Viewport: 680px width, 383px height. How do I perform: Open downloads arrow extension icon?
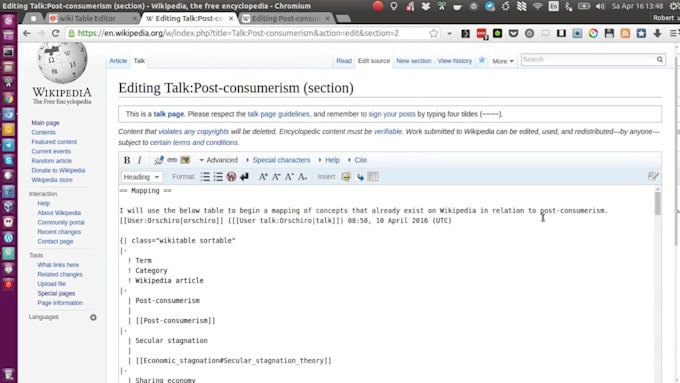pyautogui.click(x=657, y=33)
